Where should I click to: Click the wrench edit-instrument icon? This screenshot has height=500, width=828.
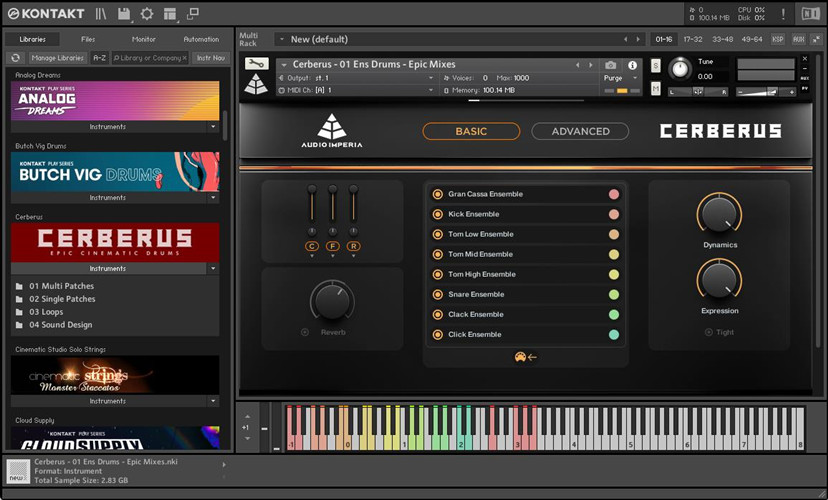coord(256,64)
